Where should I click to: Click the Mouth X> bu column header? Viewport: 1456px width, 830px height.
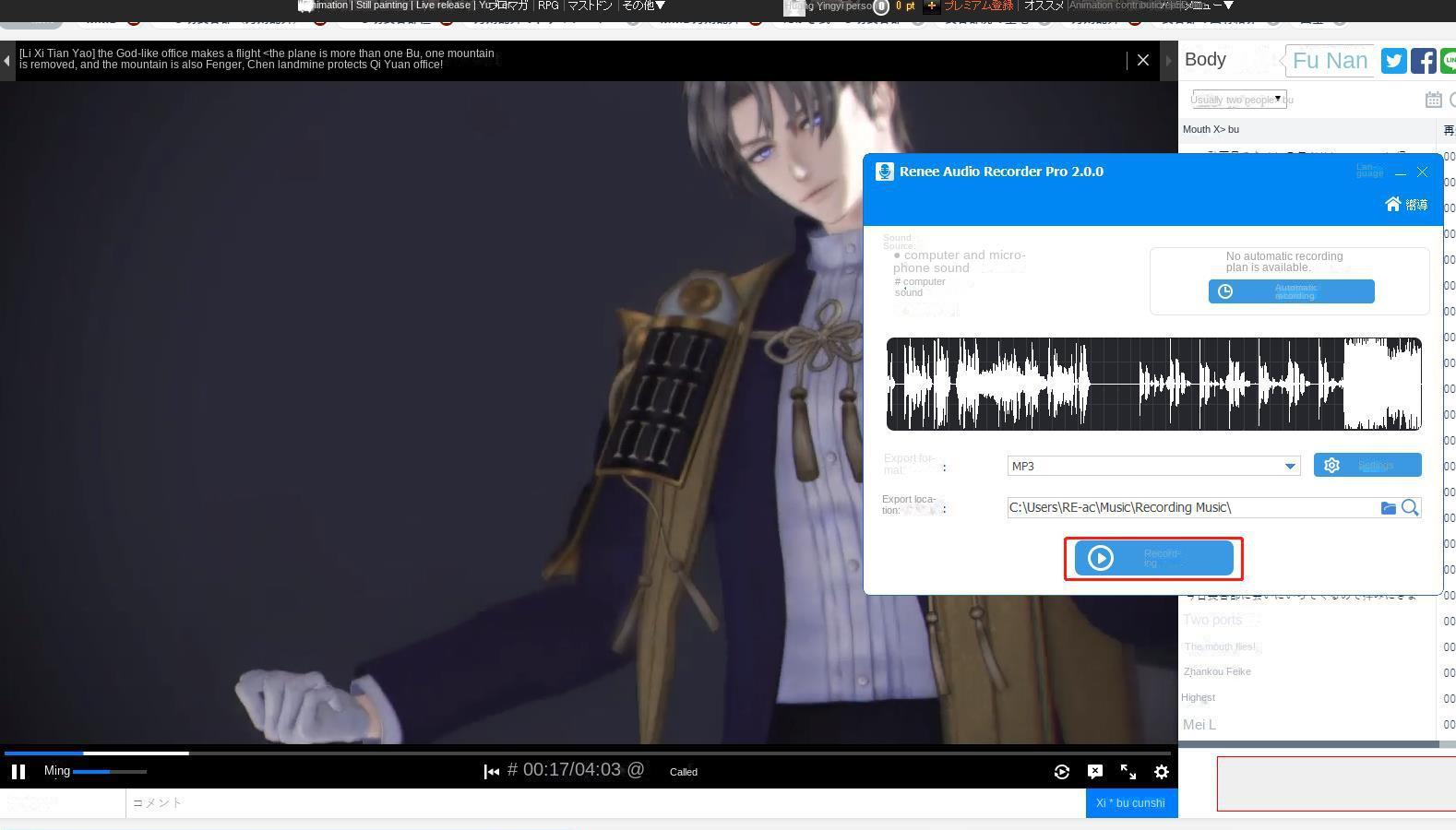(x=1307, y=130)
